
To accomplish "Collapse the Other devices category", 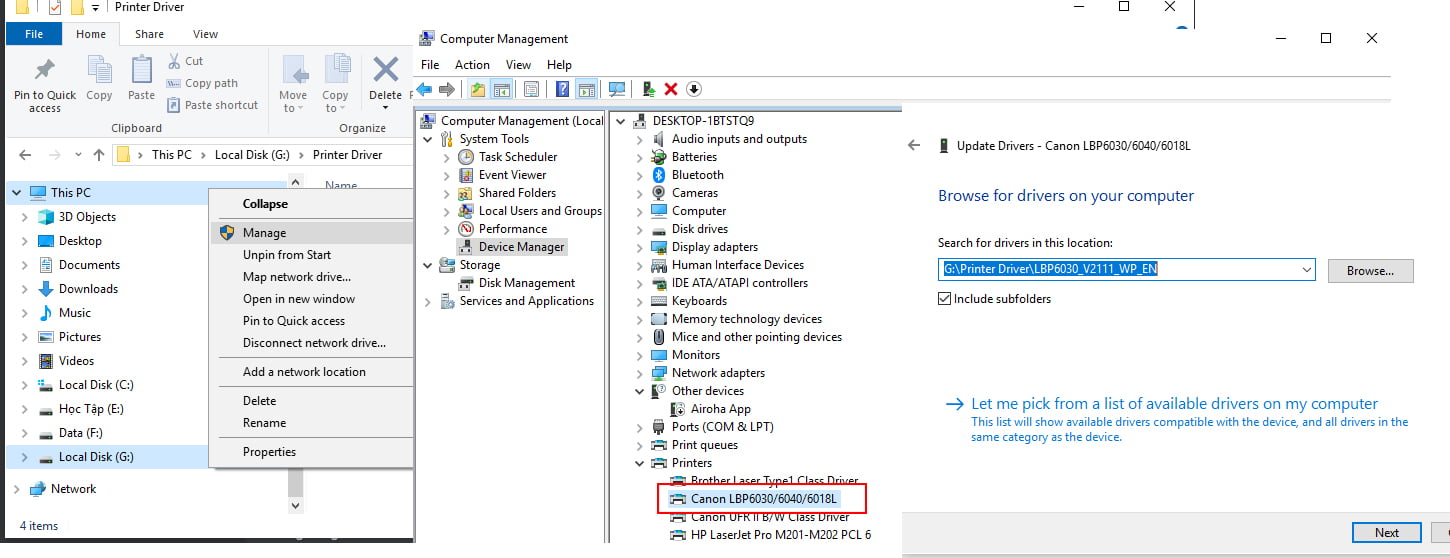I will [640, 391].
